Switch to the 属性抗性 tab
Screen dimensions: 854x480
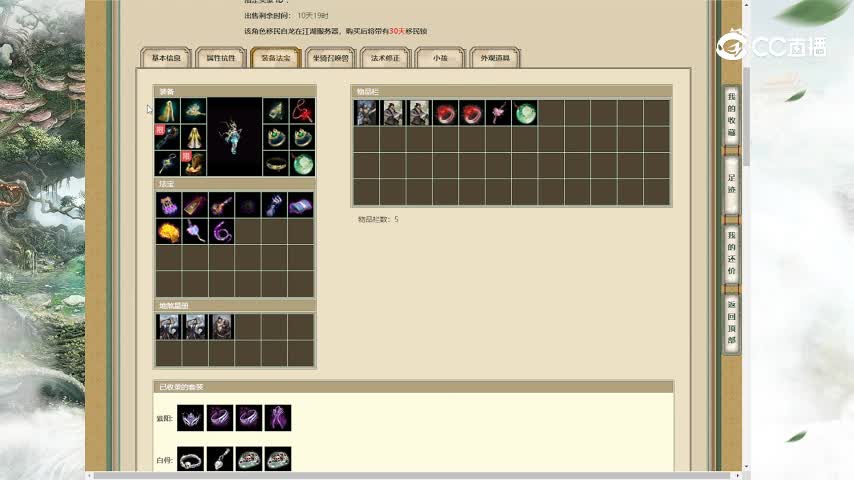coord(221,58)
